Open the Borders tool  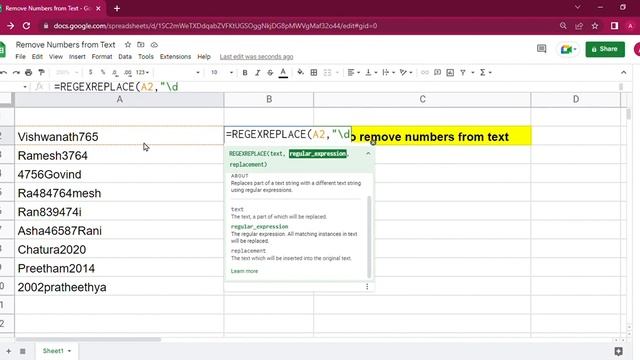(314, 73)
